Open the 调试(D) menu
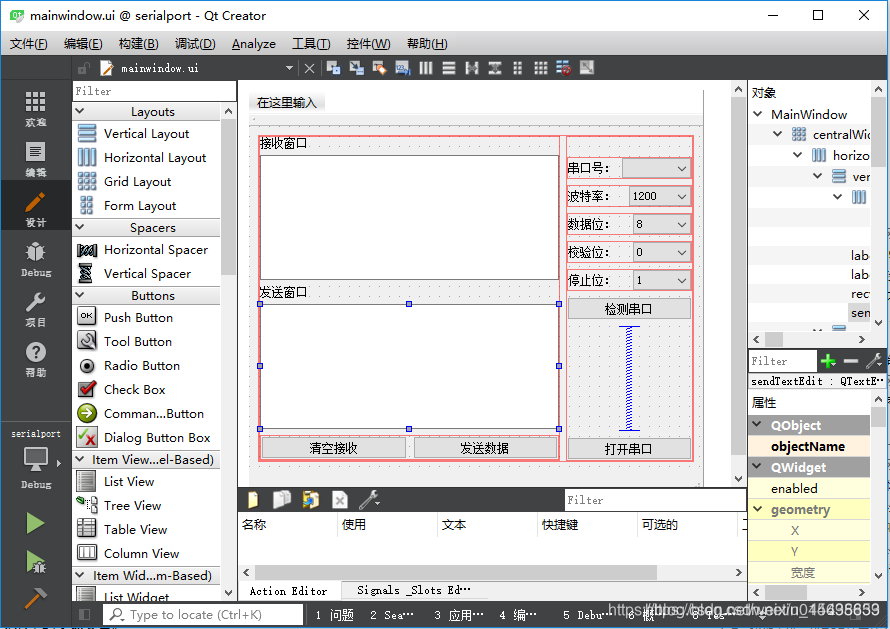The width and height of the screenshot is (890, 629). (x=195, y=44)
